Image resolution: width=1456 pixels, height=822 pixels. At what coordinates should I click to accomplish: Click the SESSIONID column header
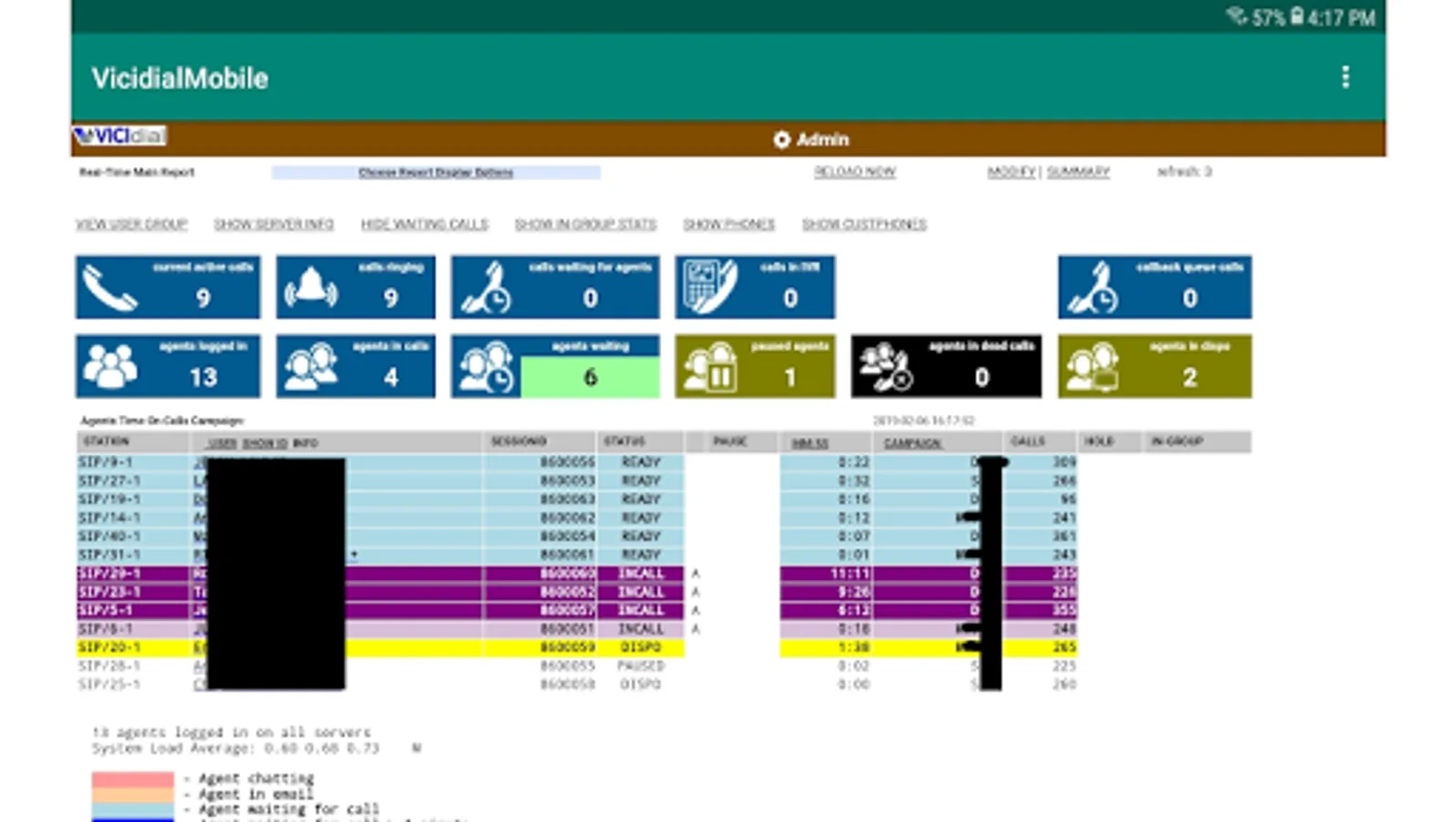519,441
